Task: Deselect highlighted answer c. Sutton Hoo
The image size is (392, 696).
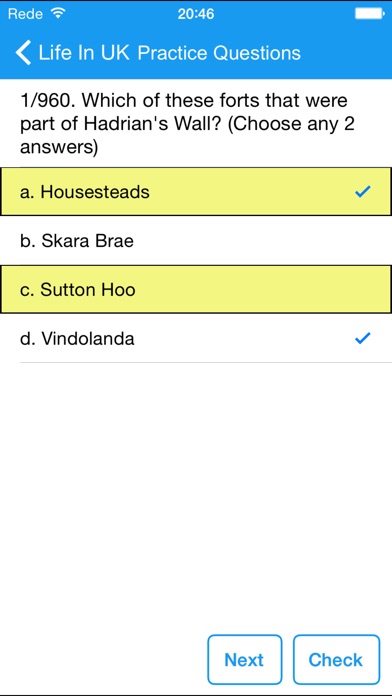Action: (x=196, y=289)
